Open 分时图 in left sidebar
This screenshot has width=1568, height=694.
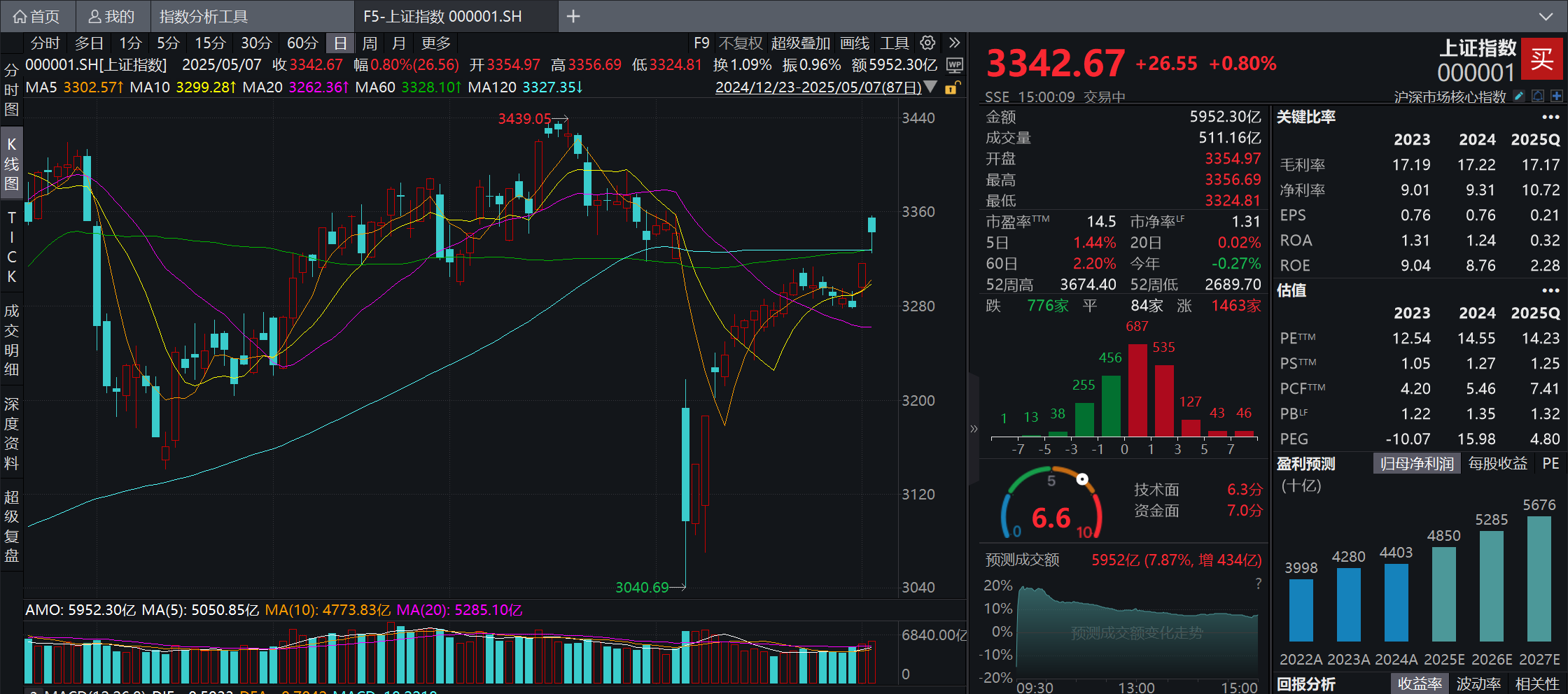(11, 90)
